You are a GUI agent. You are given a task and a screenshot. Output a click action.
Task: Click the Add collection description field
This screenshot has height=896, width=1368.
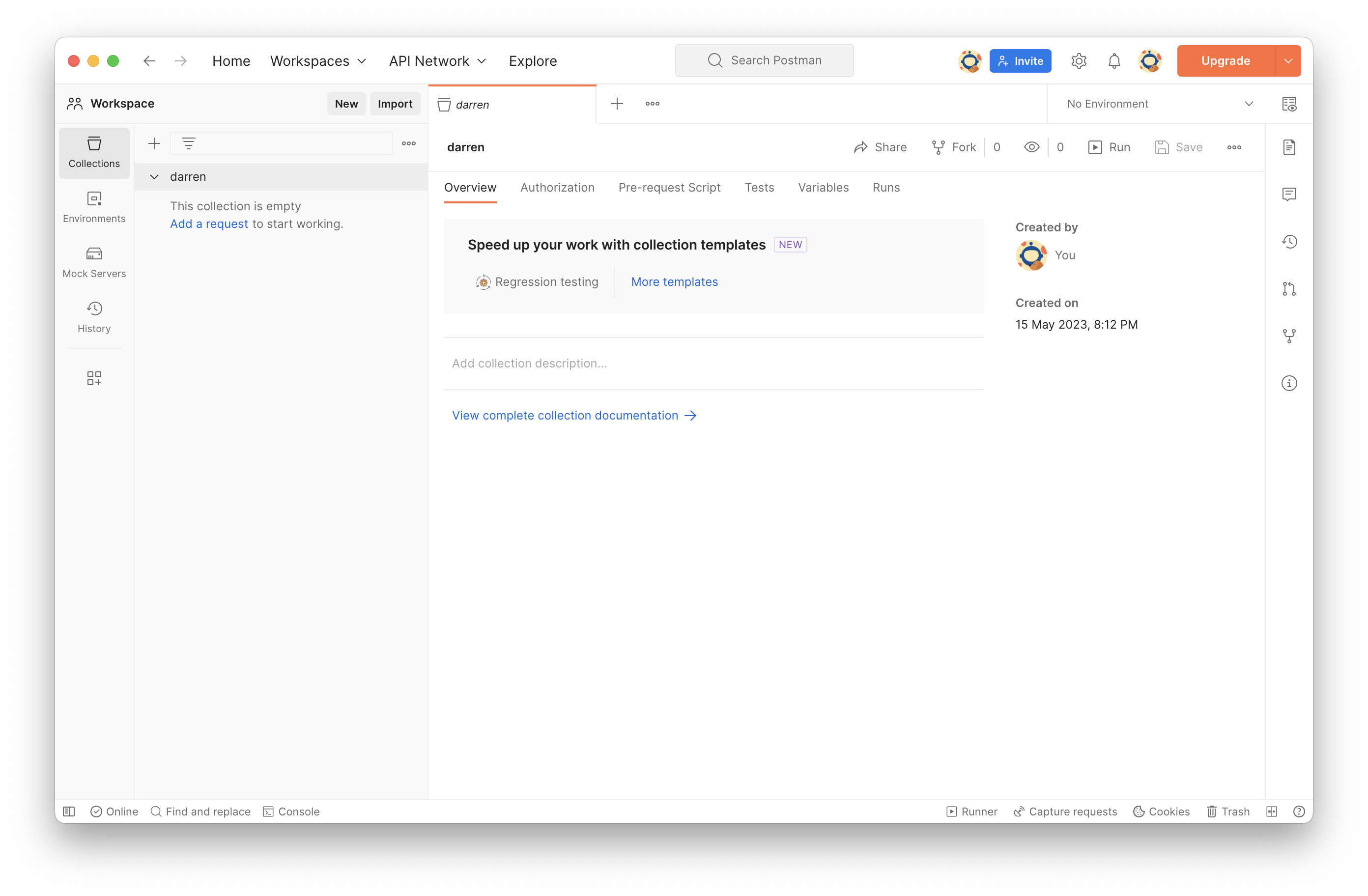[712, 363]
